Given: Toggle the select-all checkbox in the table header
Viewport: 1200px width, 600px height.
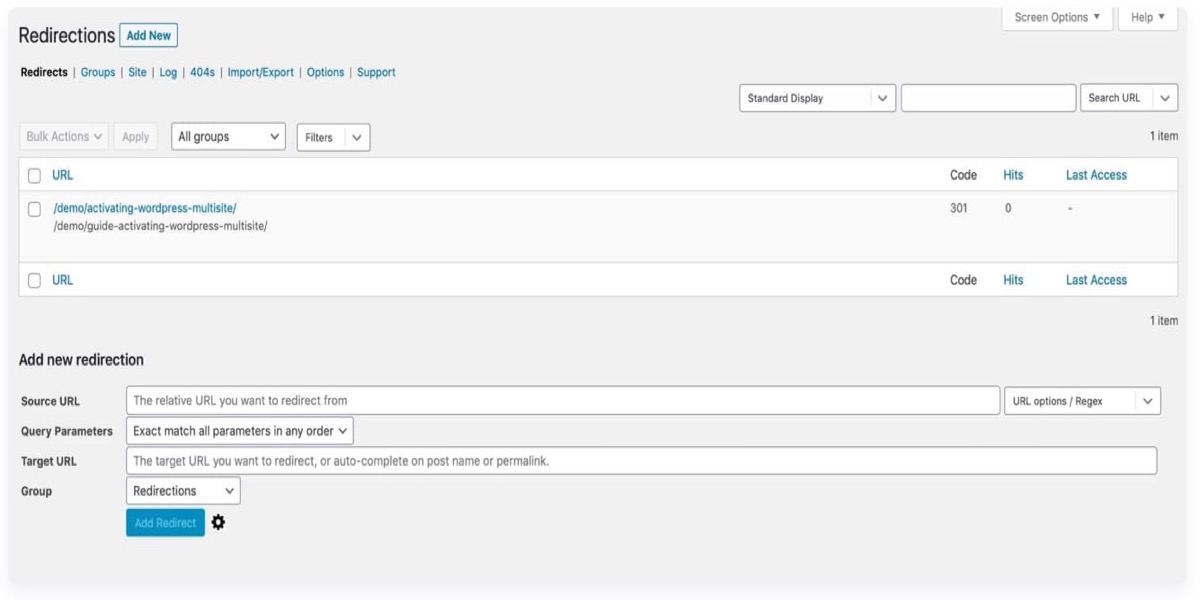Looking at the screenshot, I should (34, 175).
